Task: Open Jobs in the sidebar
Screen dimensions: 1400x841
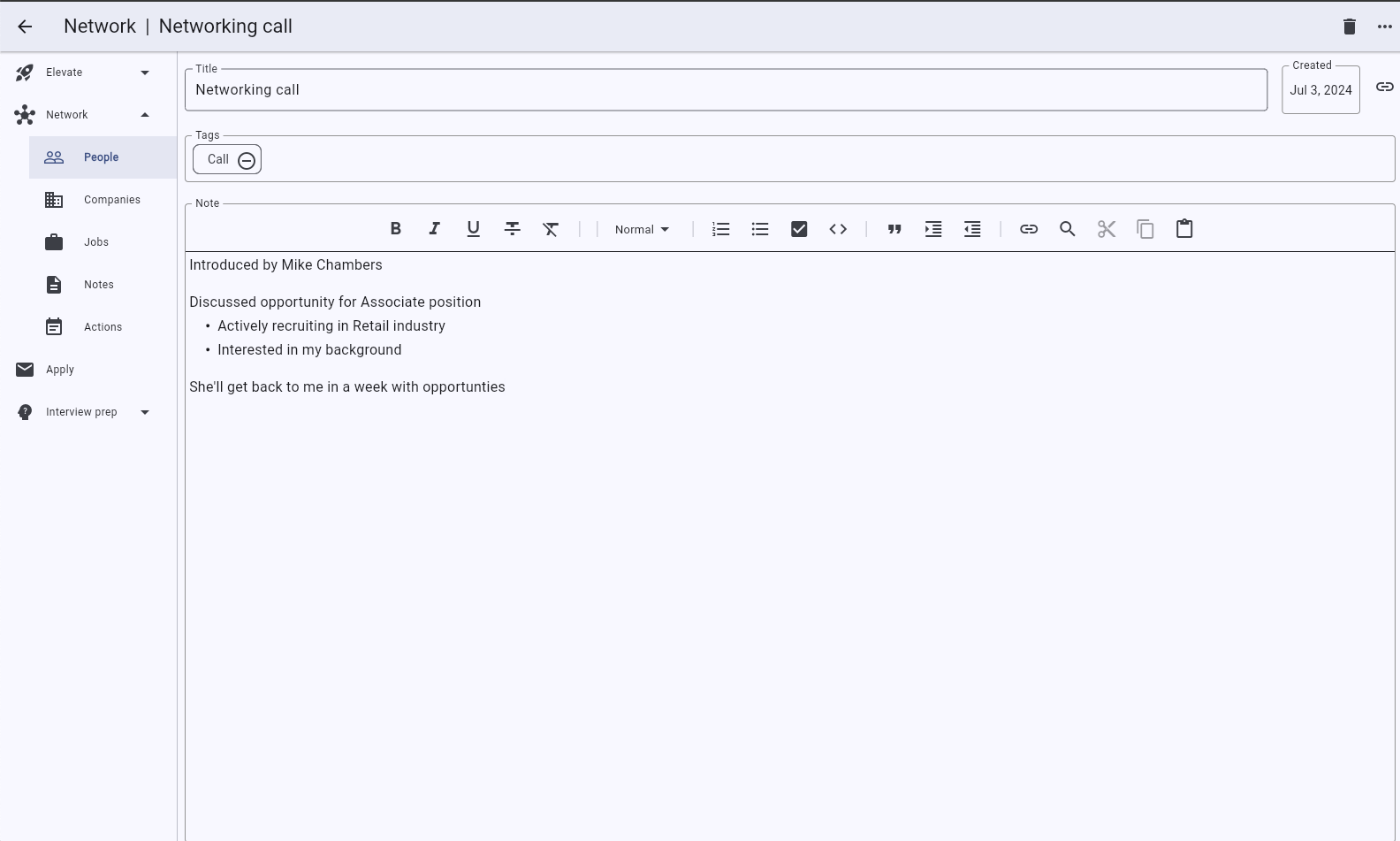Action: 96,242
